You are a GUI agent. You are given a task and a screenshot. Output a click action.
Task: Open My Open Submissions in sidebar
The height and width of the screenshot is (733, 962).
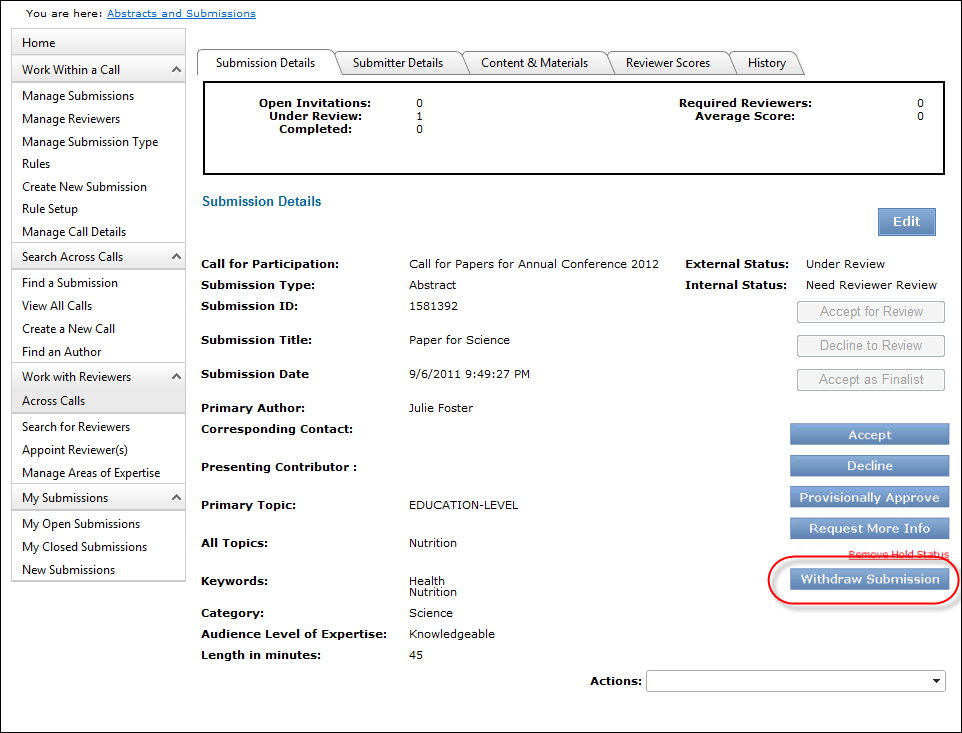[81, 524]
